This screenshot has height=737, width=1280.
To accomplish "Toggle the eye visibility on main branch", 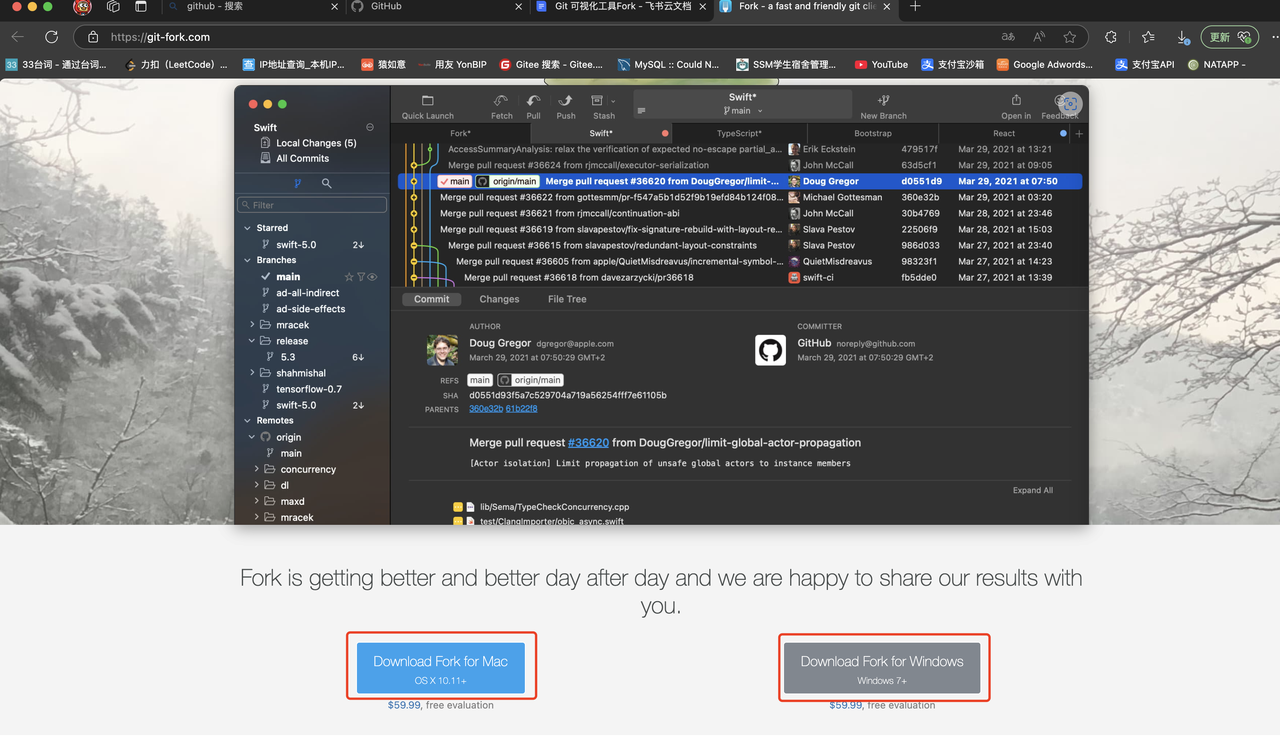I will click(372, 277).
